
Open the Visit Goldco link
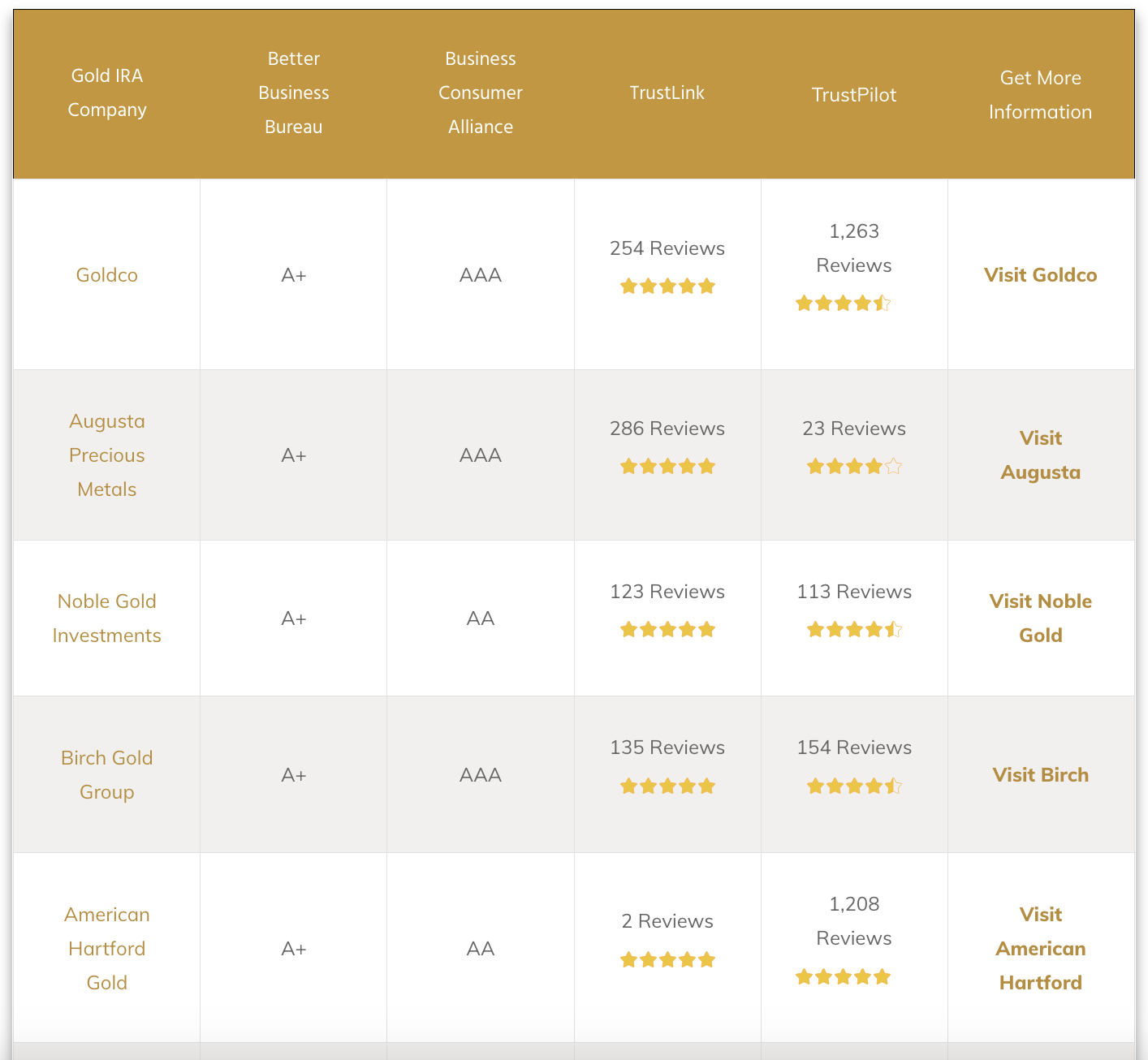(x=1040, y=275)
